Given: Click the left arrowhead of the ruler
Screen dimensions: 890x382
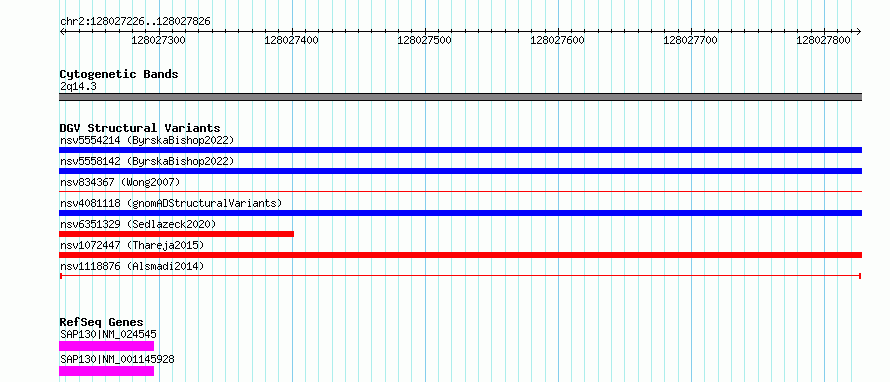Looking at the screenshot, I should 62,31.
